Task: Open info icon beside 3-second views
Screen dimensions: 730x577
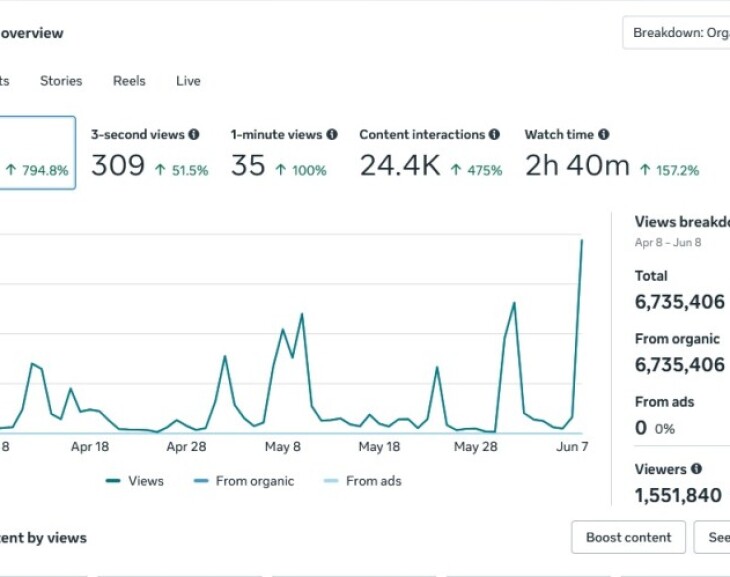Action: (194, 135)
